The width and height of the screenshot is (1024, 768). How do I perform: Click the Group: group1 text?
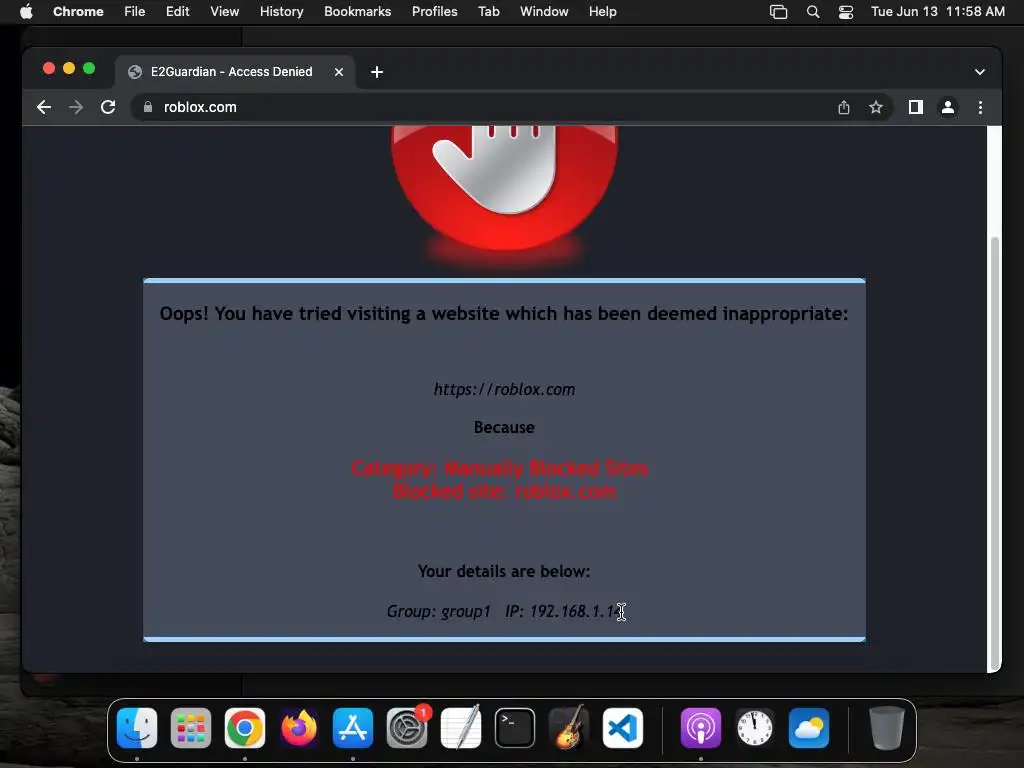(438, 611)
